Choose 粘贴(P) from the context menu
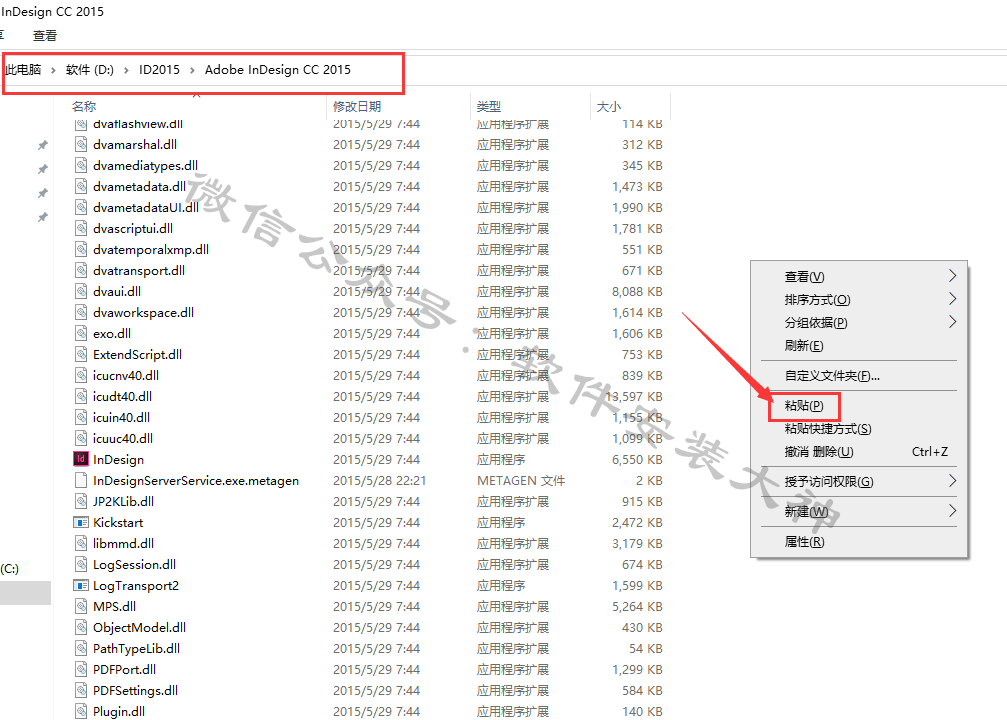 pyautogui.click(x=803, y=406)
